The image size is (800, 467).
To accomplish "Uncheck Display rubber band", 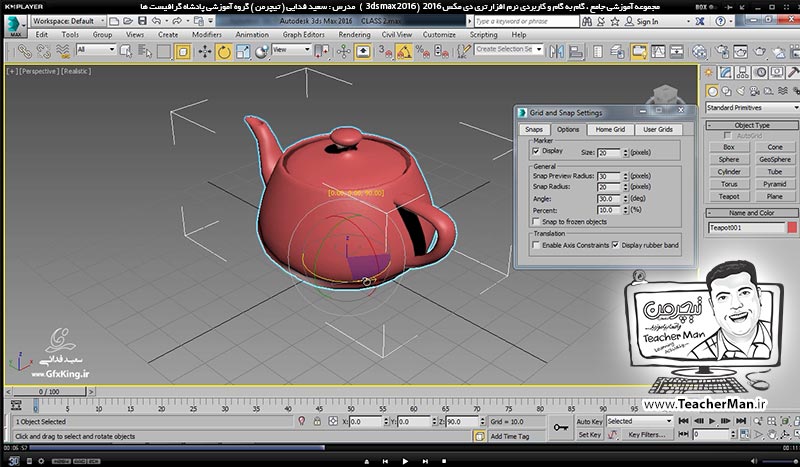I will pos(615,245).
